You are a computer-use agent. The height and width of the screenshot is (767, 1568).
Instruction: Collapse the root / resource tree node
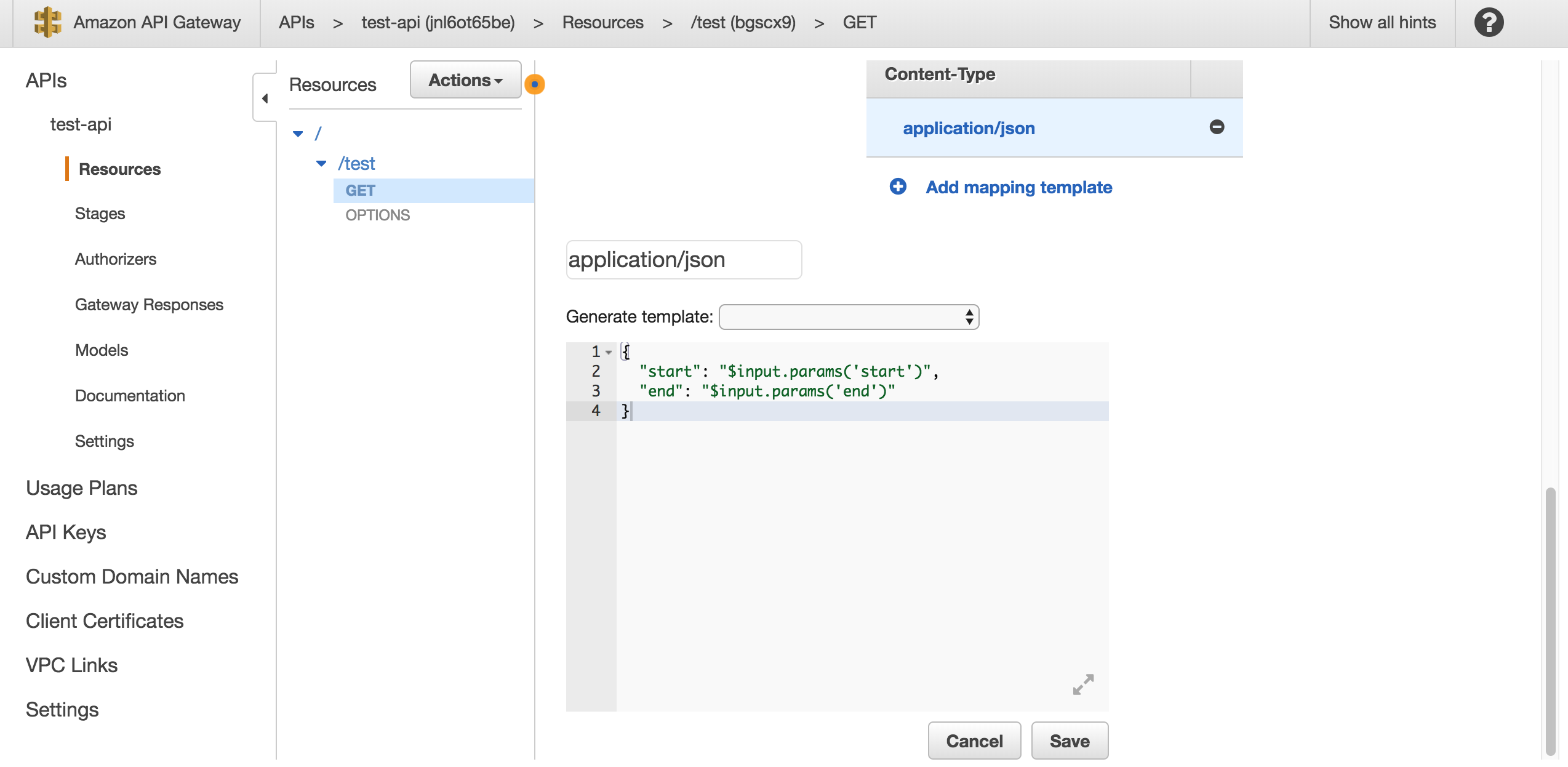[x=298, y=134]
